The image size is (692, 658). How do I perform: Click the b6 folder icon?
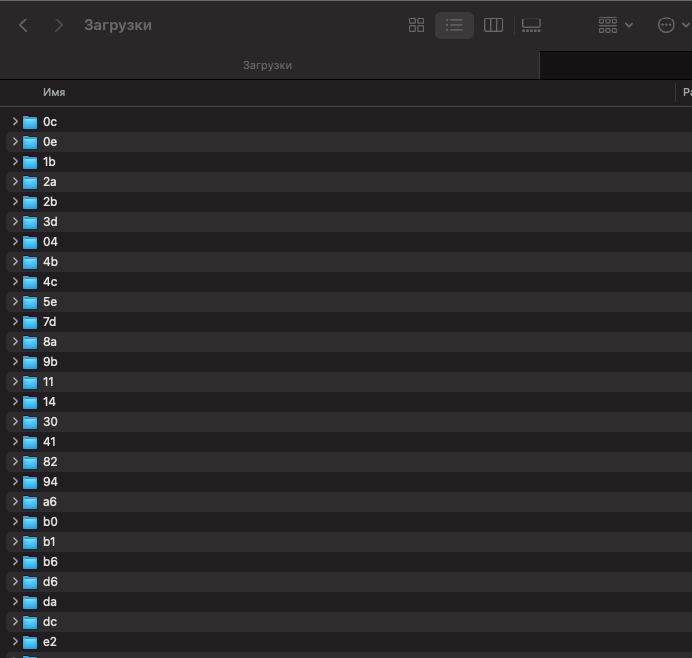click(30, 562)
